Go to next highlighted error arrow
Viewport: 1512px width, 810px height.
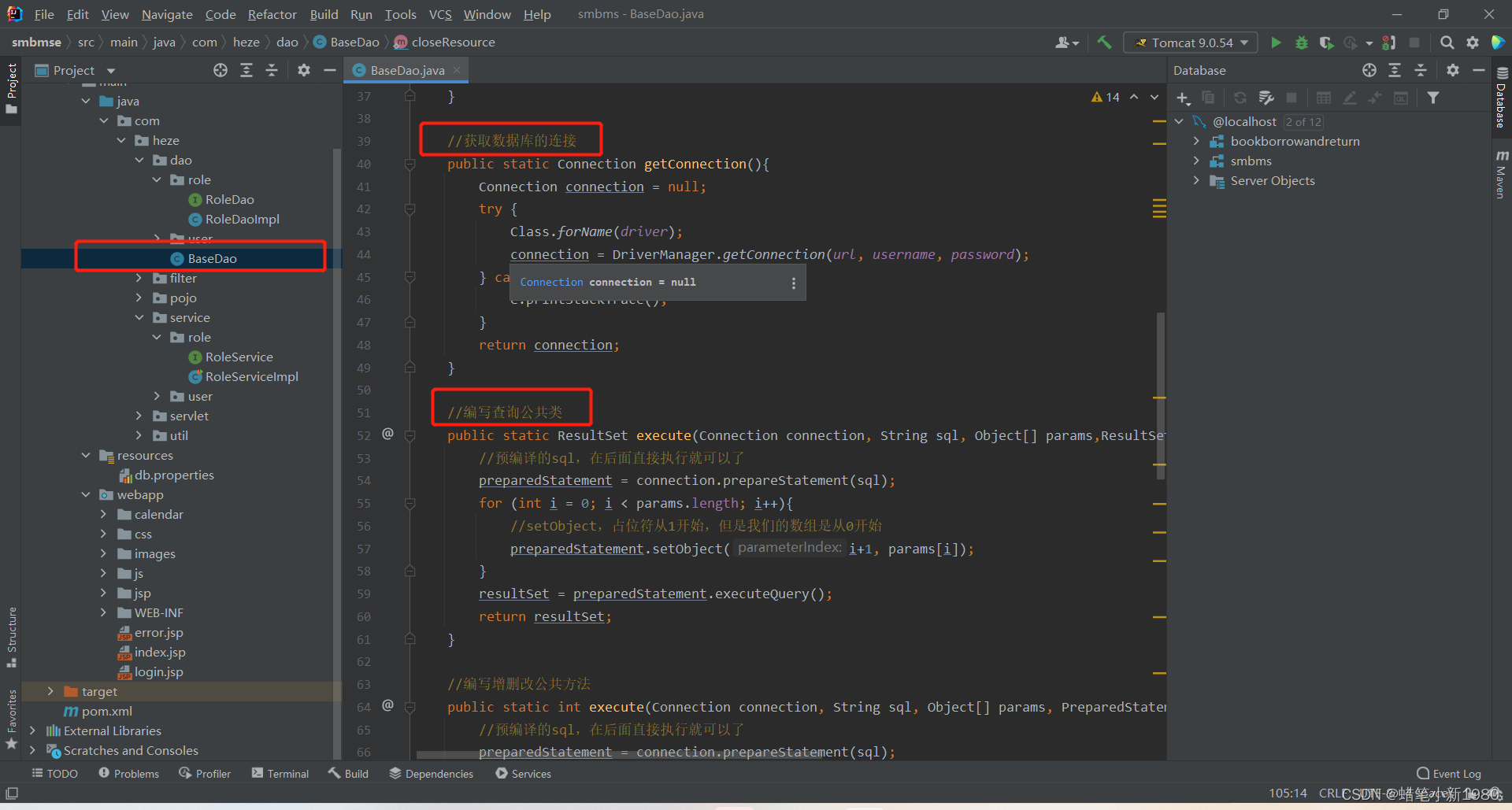(1154, 97)
